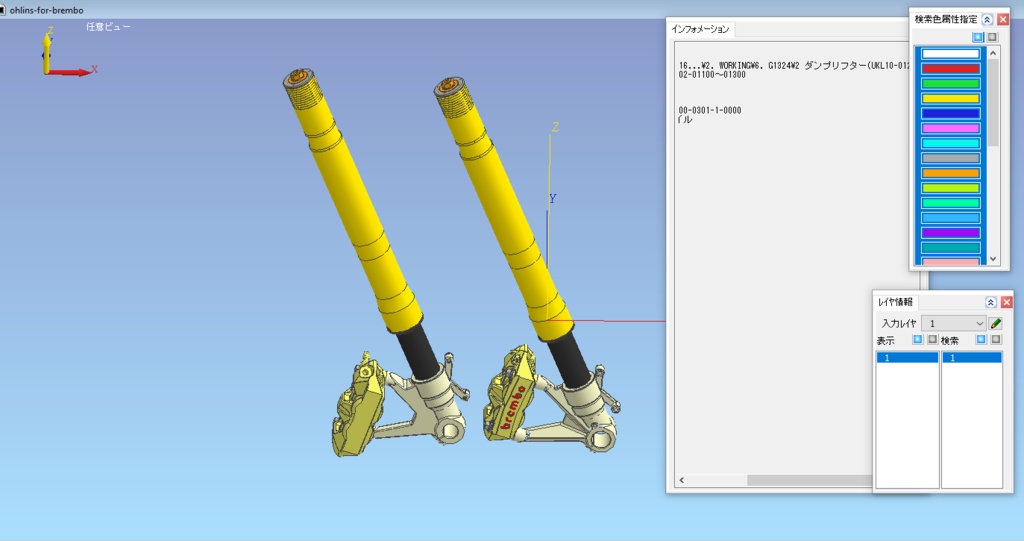Collapse the 検索色属性指定 panel with chevron icon
This screenshot has width=1024, height=541.
987,20
